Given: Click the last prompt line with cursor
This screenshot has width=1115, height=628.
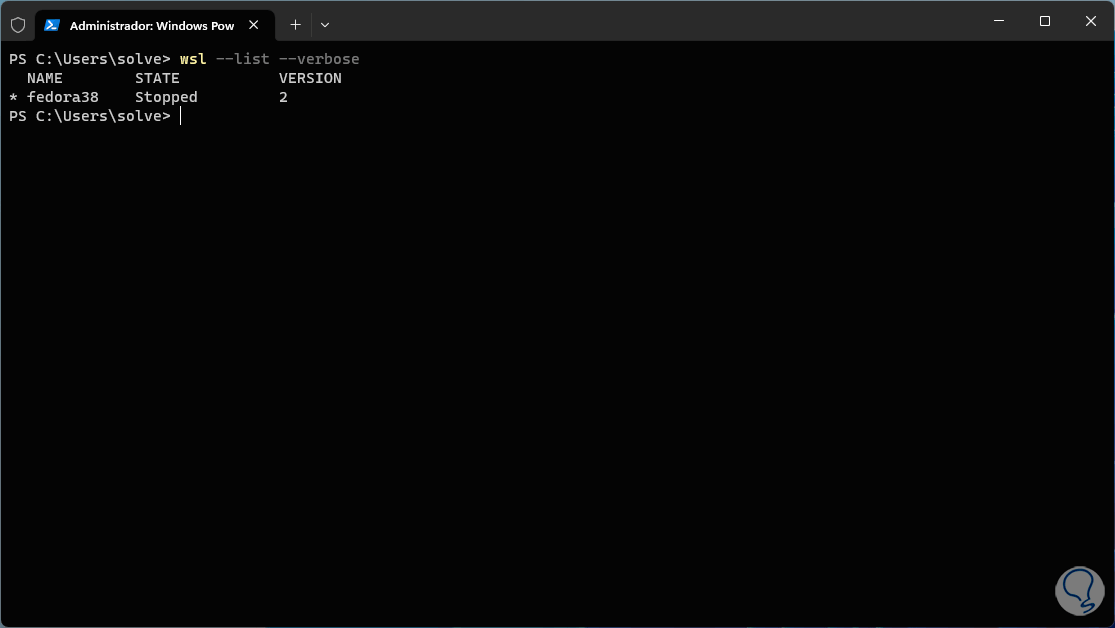Looking at the screenshot, I should click(x=95, y=116).
